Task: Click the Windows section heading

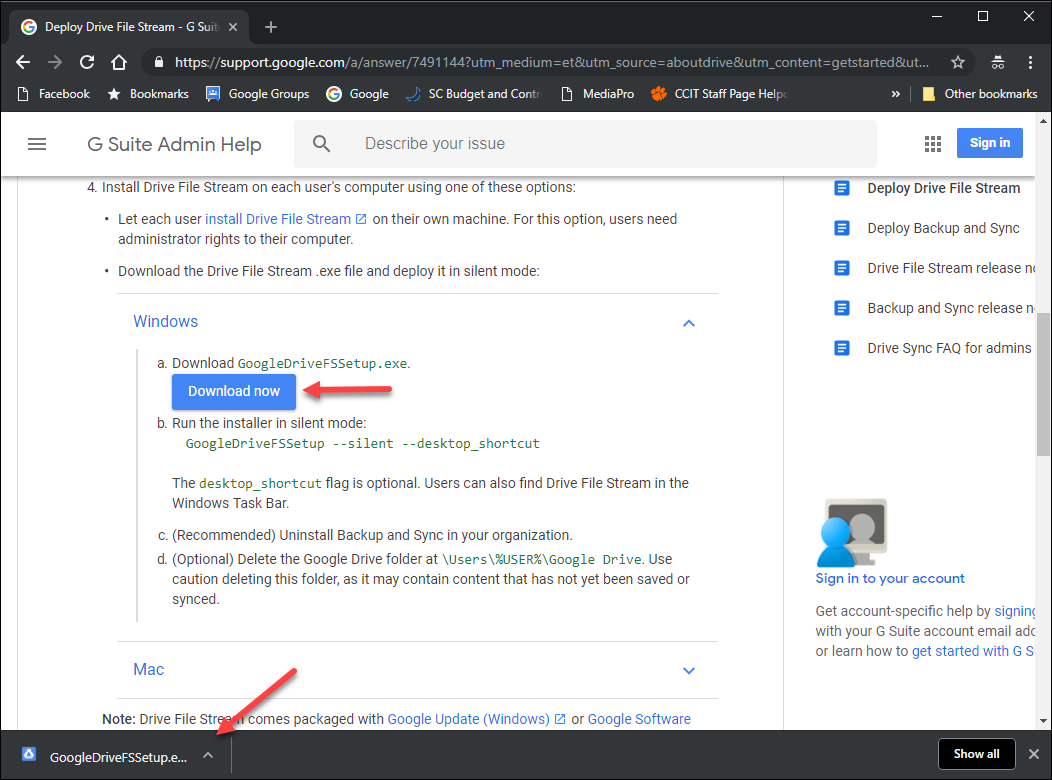Action: point(166,321)
